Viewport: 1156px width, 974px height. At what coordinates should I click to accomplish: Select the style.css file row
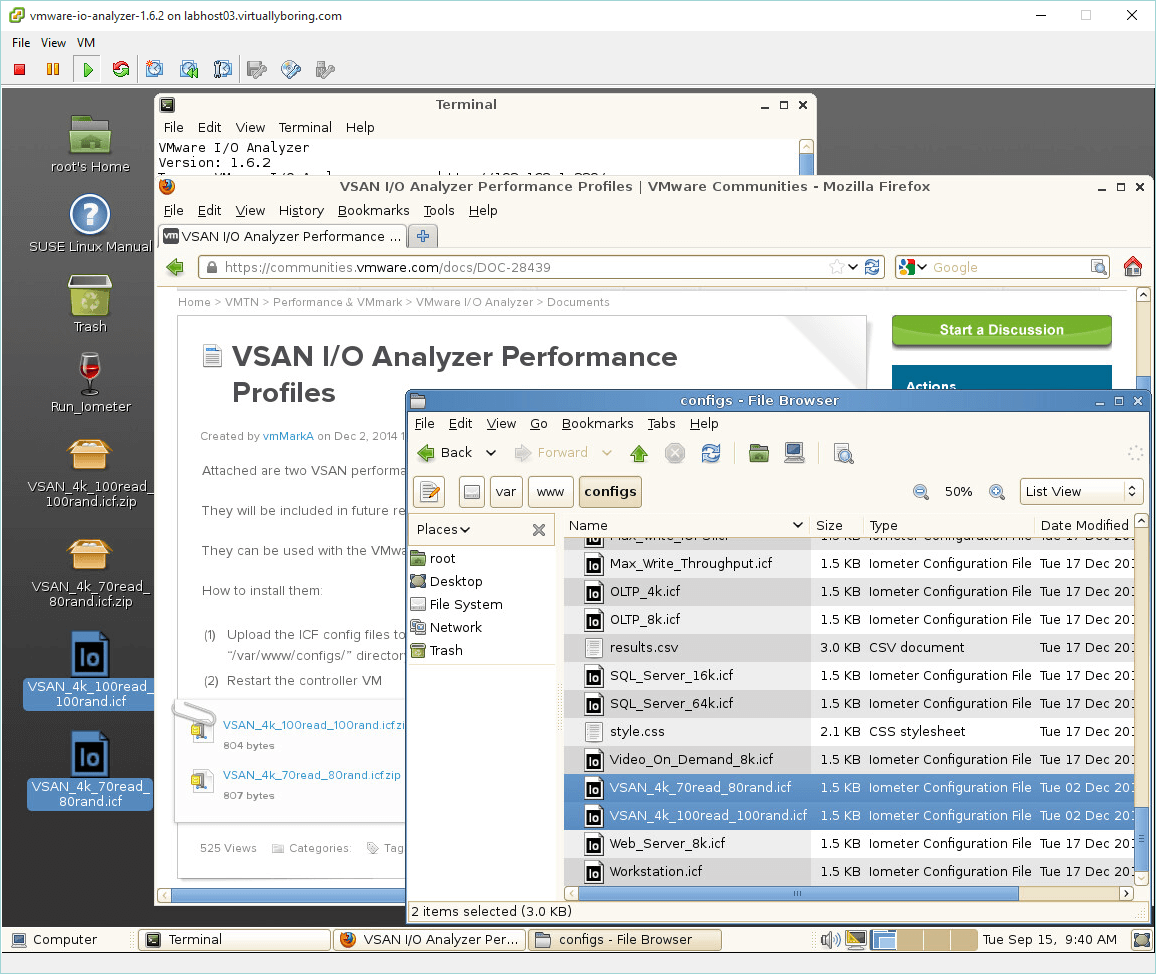[x=849, y=731]
